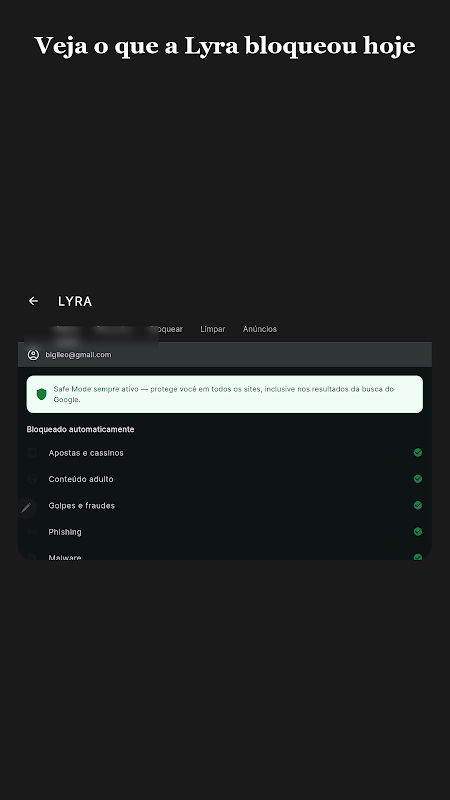Click the green check for Golpes e fraudes
The width and height of the screenshot is (450, 800).
(418, 505)
